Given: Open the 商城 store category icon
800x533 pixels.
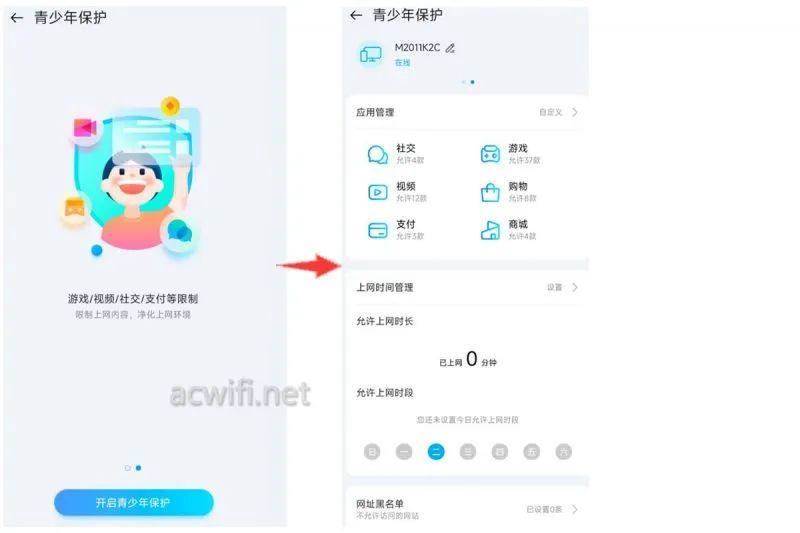Looking at the screenshot, I should coord(490,231).
